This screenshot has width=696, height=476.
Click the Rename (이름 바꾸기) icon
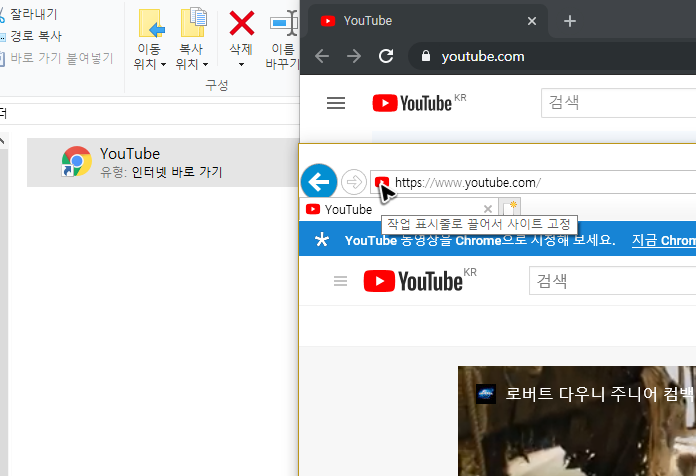point(284,23)
